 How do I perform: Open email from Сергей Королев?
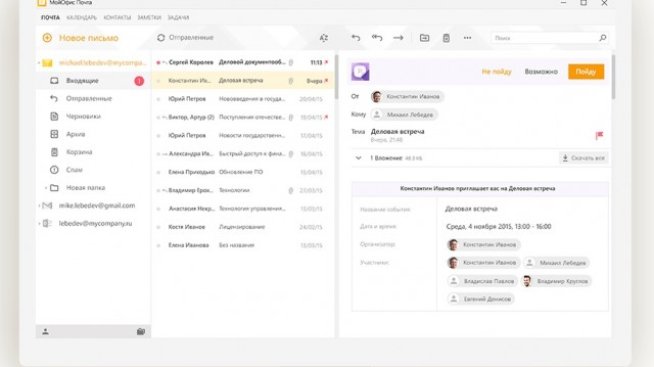tap(243, 62)
